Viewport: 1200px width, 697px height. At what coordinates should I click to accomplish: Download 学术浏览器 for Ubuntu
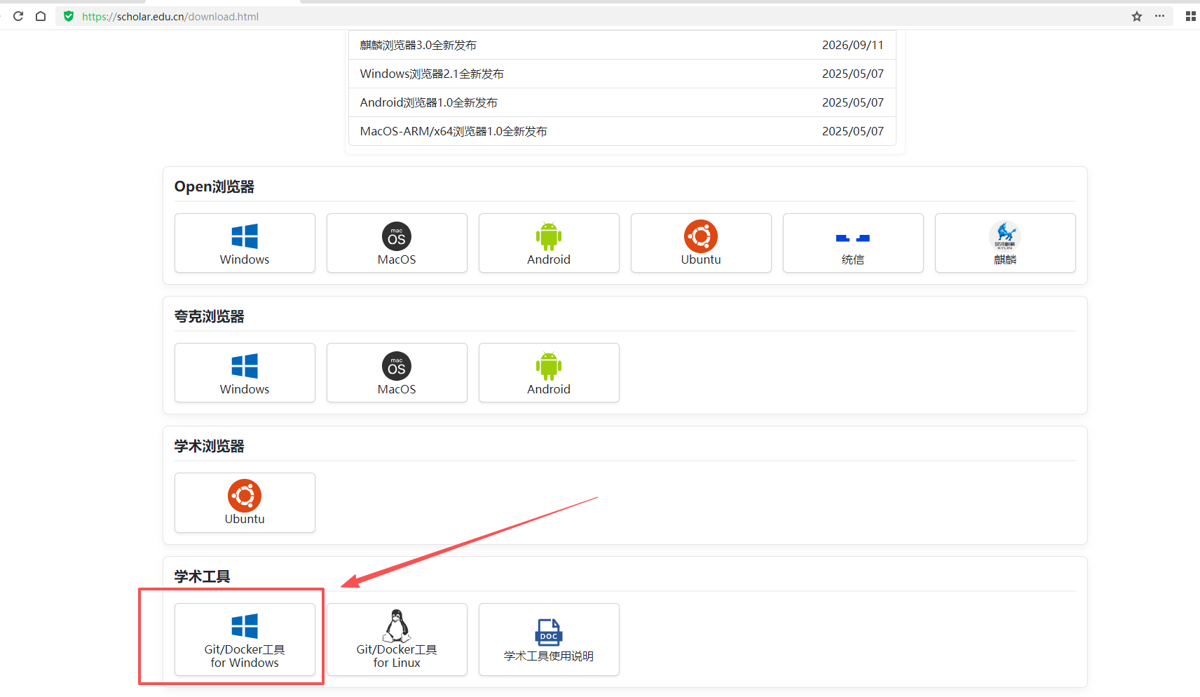pos(245,503)
